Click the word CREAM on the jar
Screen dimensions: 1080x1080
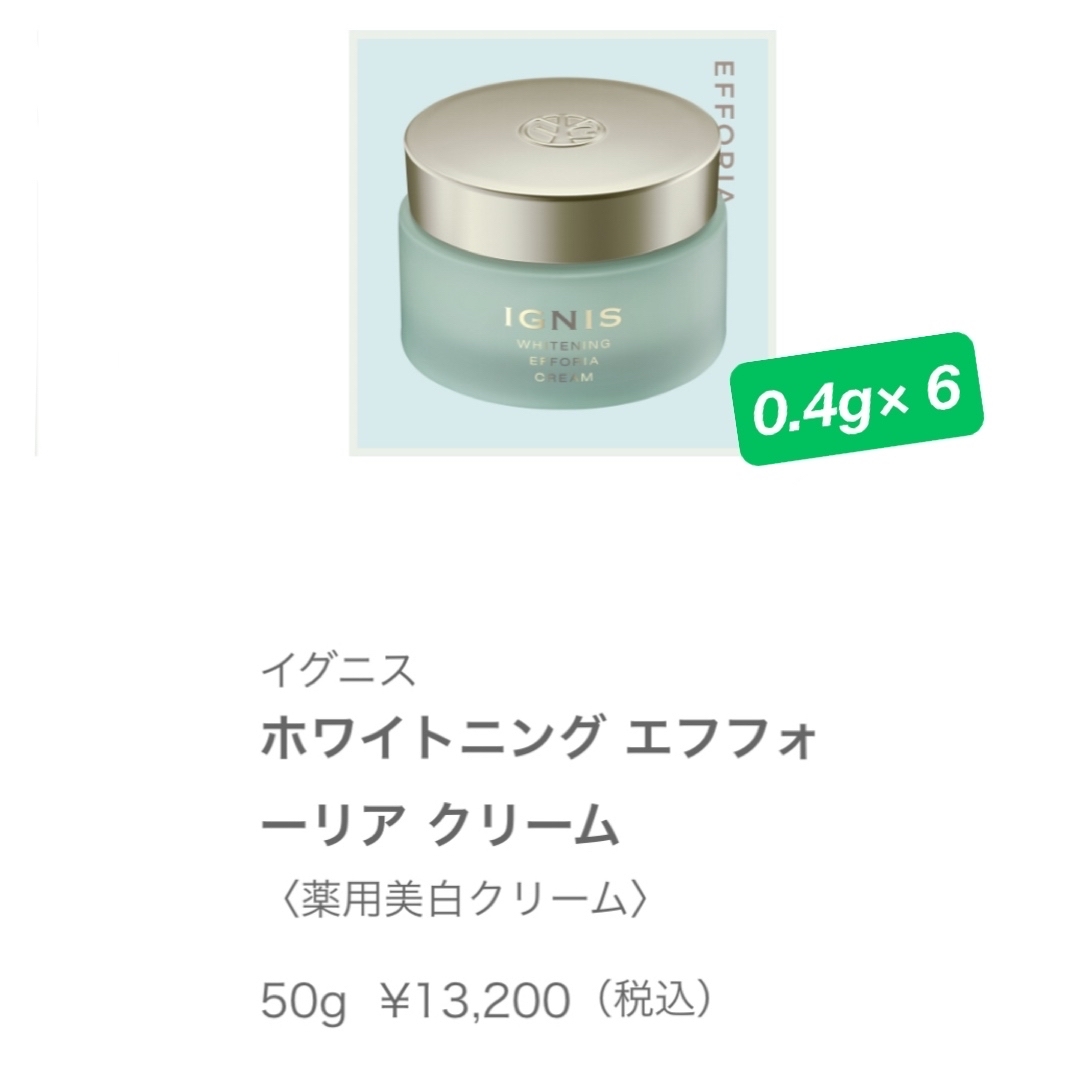click(x=563, y=376)
